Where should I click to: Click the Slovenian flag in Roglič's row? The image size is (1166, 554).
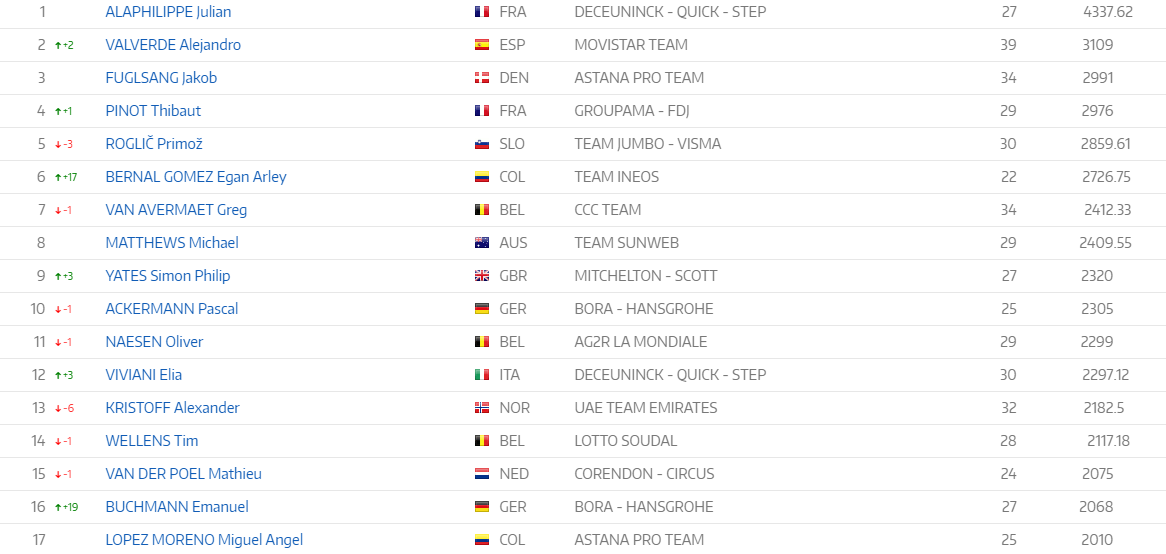coord(481,144)
